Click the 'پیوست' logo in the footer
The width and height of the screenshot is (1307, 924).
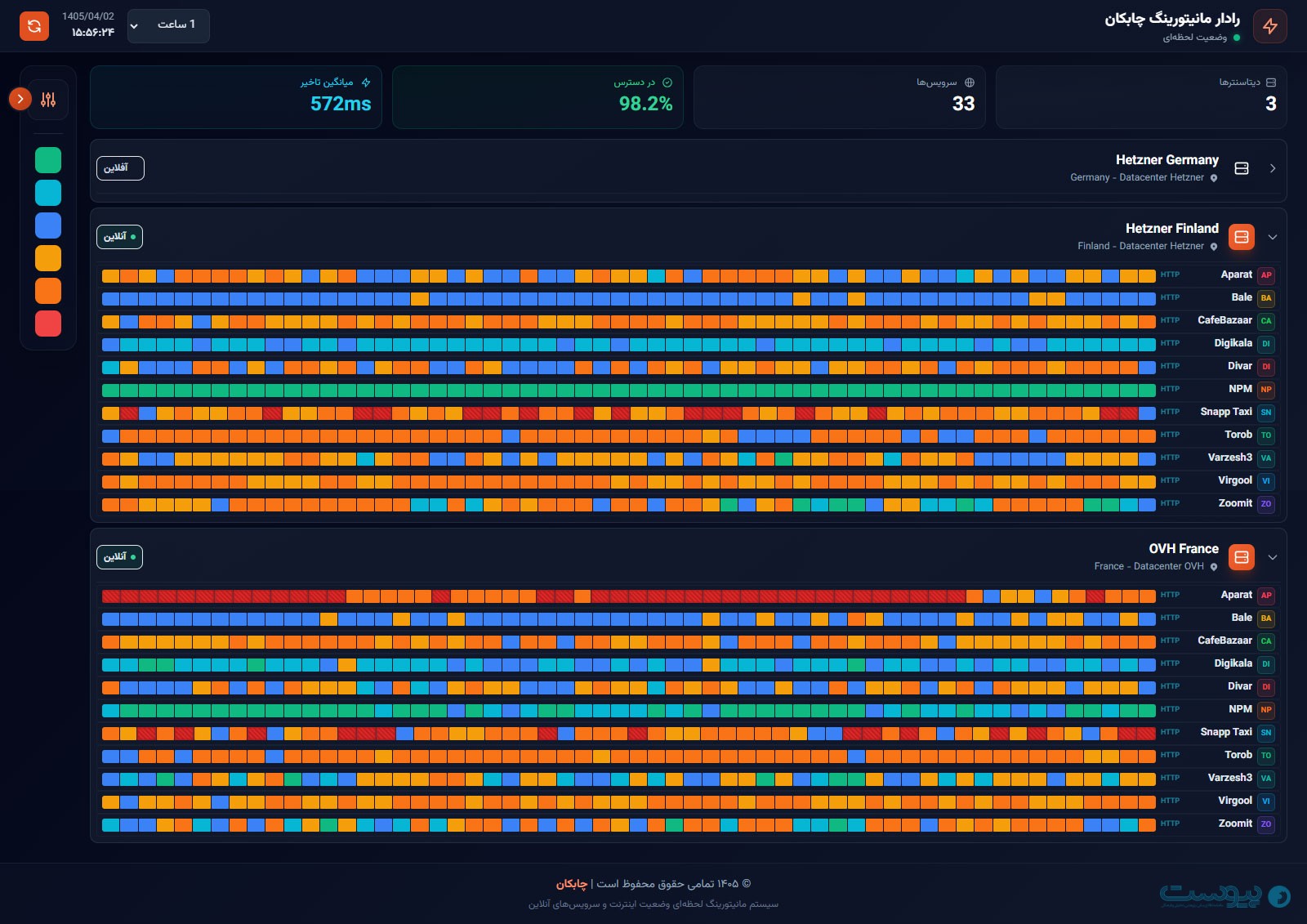point(1225,895)
